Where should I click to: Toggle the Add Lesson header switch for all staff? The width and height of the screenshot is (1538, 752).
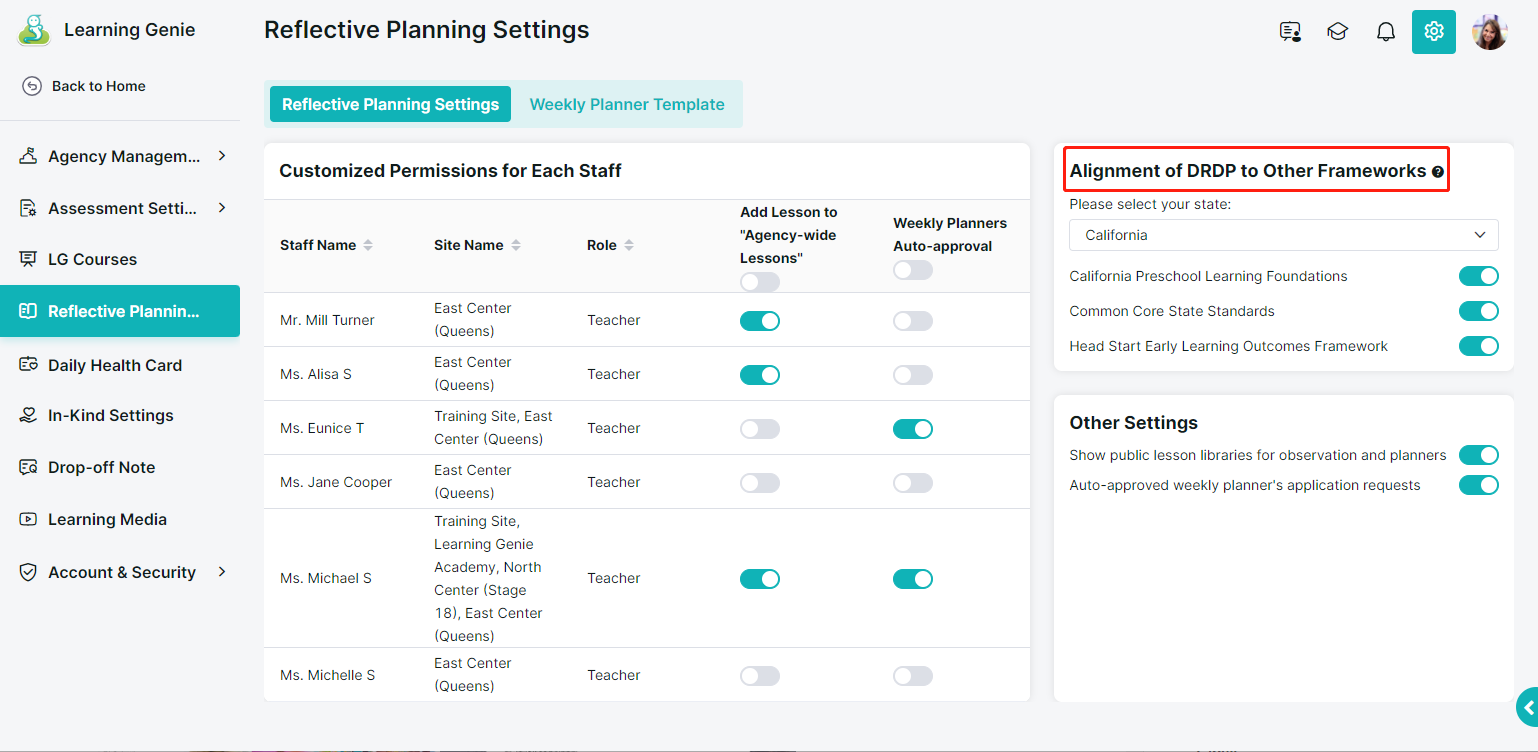(760, 283)
